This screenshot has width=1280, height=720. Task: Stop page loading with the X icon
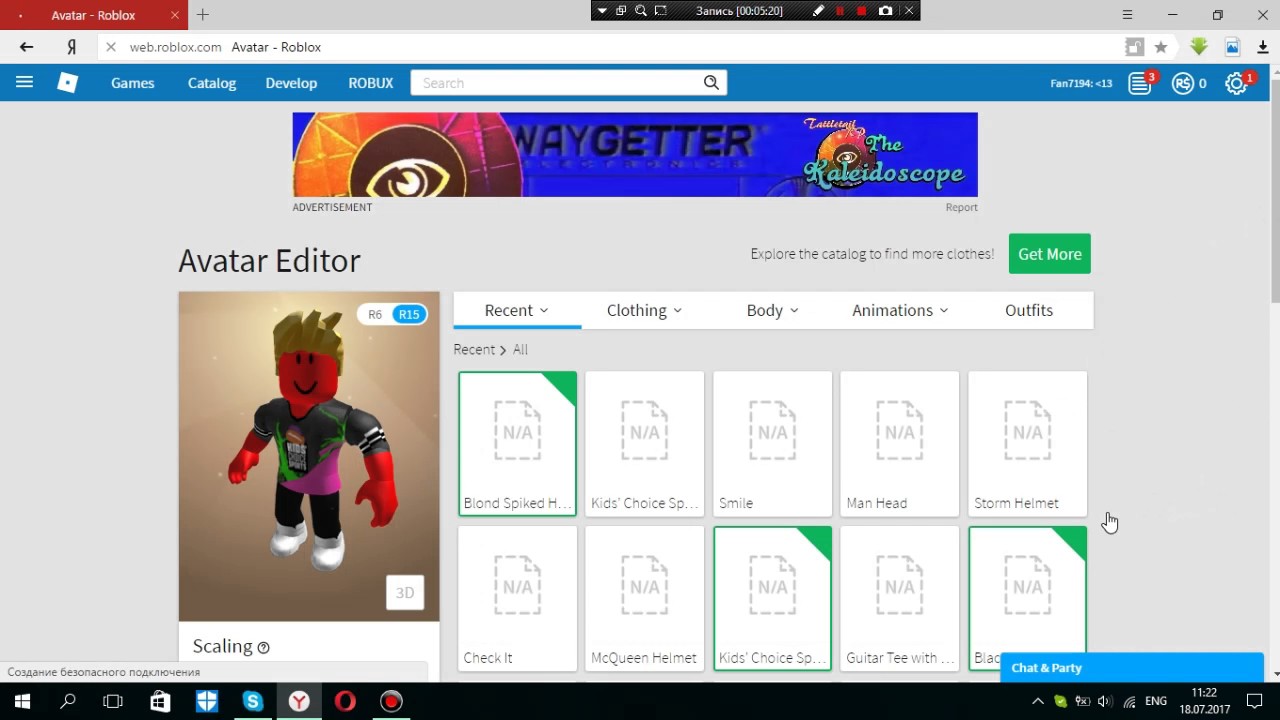tap(111, 47)
